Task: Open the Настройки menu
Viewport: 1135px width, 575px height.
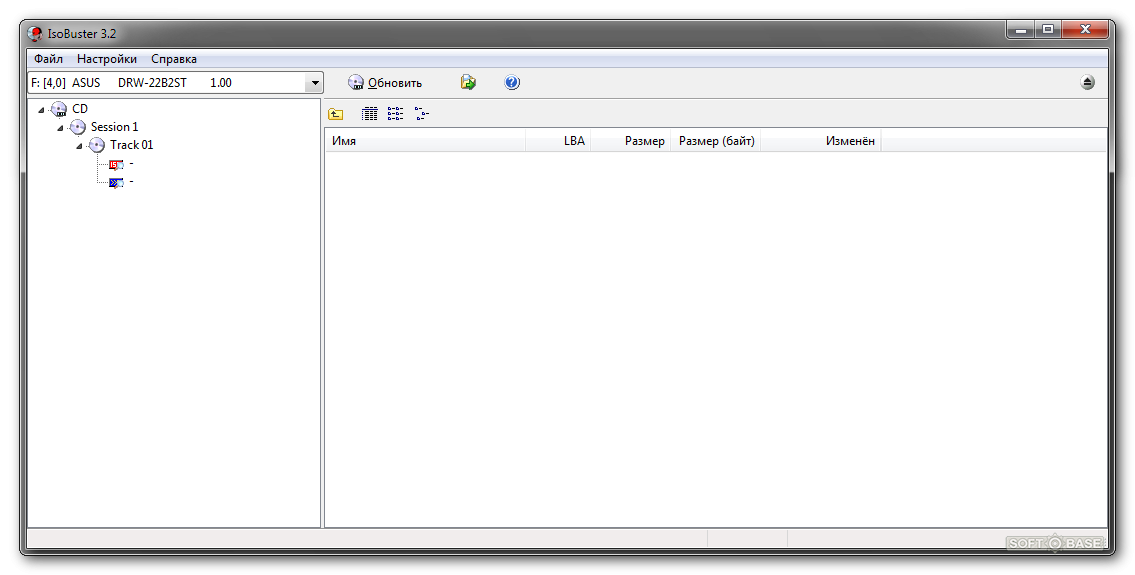Action: [x=107, y=59]
